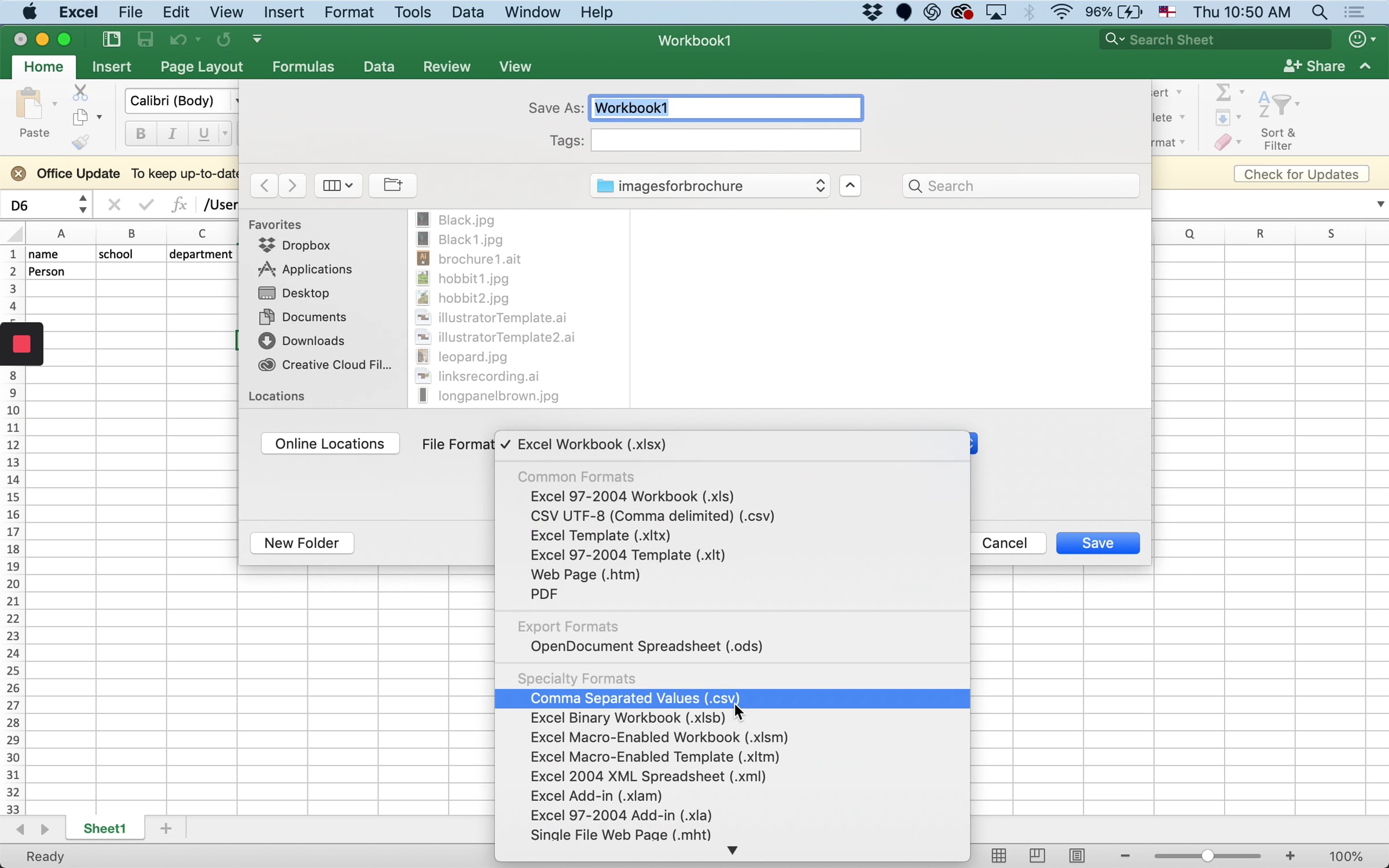The width and height of the screenshot is (1389, 868).
Task: Click the Clear eraser icon
Action: (1223, 142)
